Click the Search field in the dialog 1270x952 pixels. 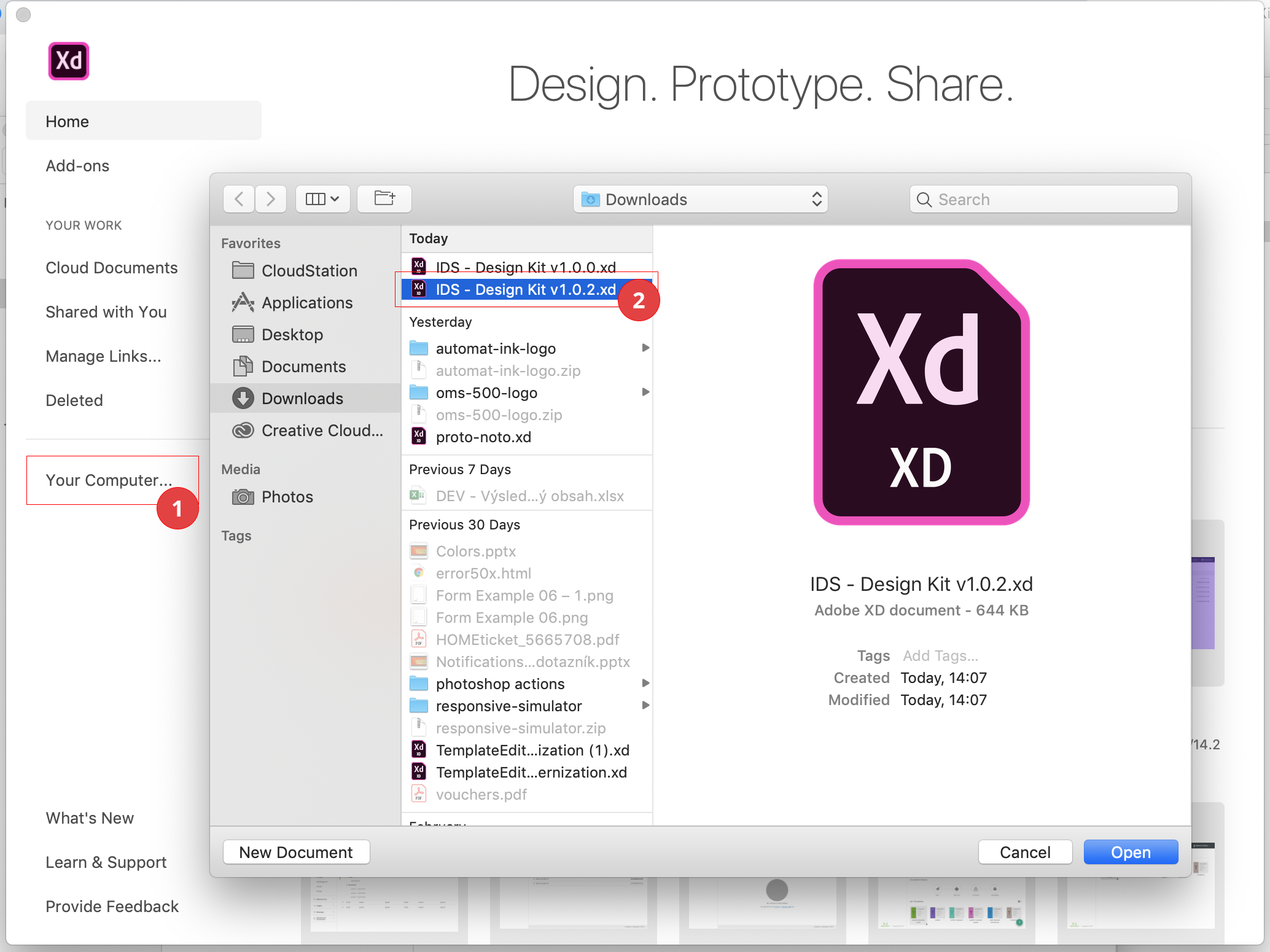pos(1043,199)
